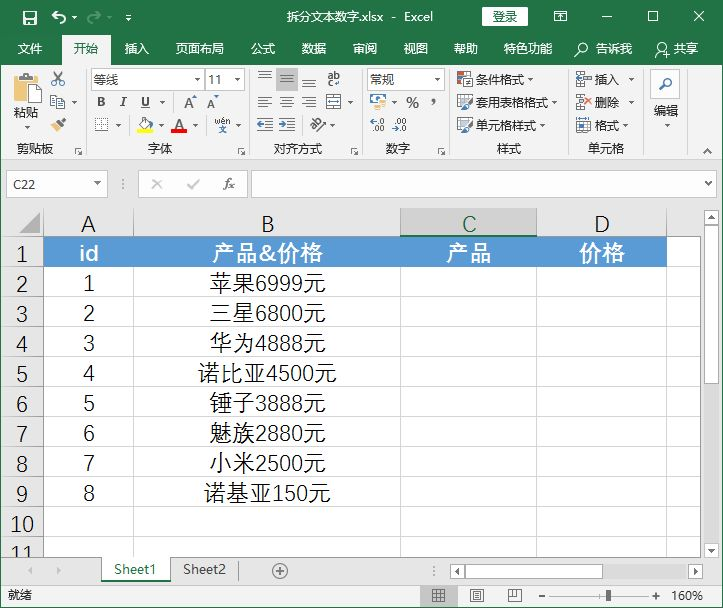
Task: Add cell borders with the borders icon
Action: coord(101,125)
